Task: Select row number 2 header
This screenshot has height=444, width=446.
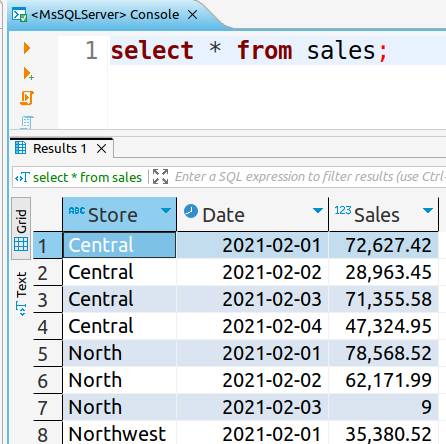Action: [x=48, y=272]
